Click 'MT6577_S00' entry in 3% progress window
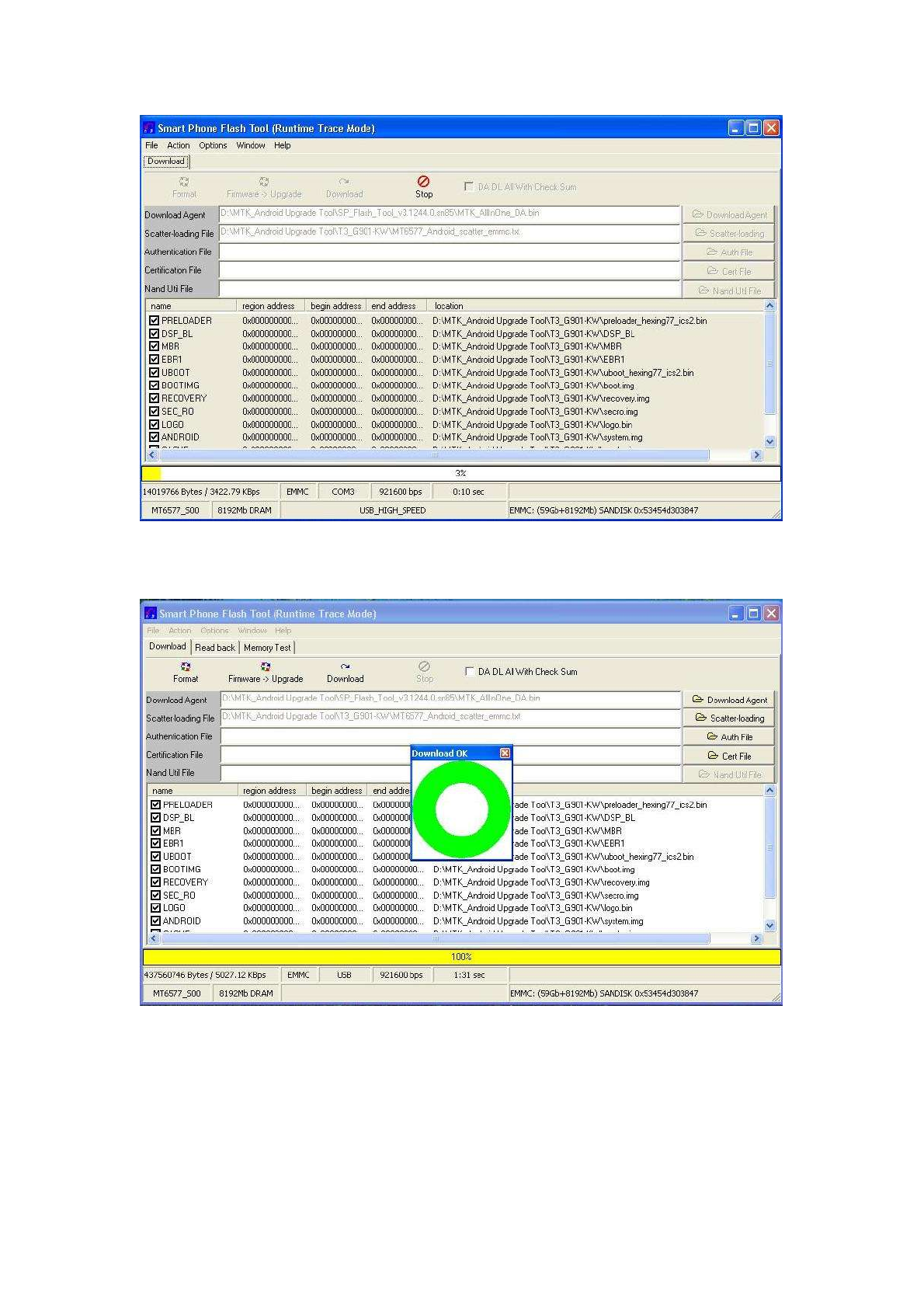The image size is (924, 1308). [x=175, y=510]
